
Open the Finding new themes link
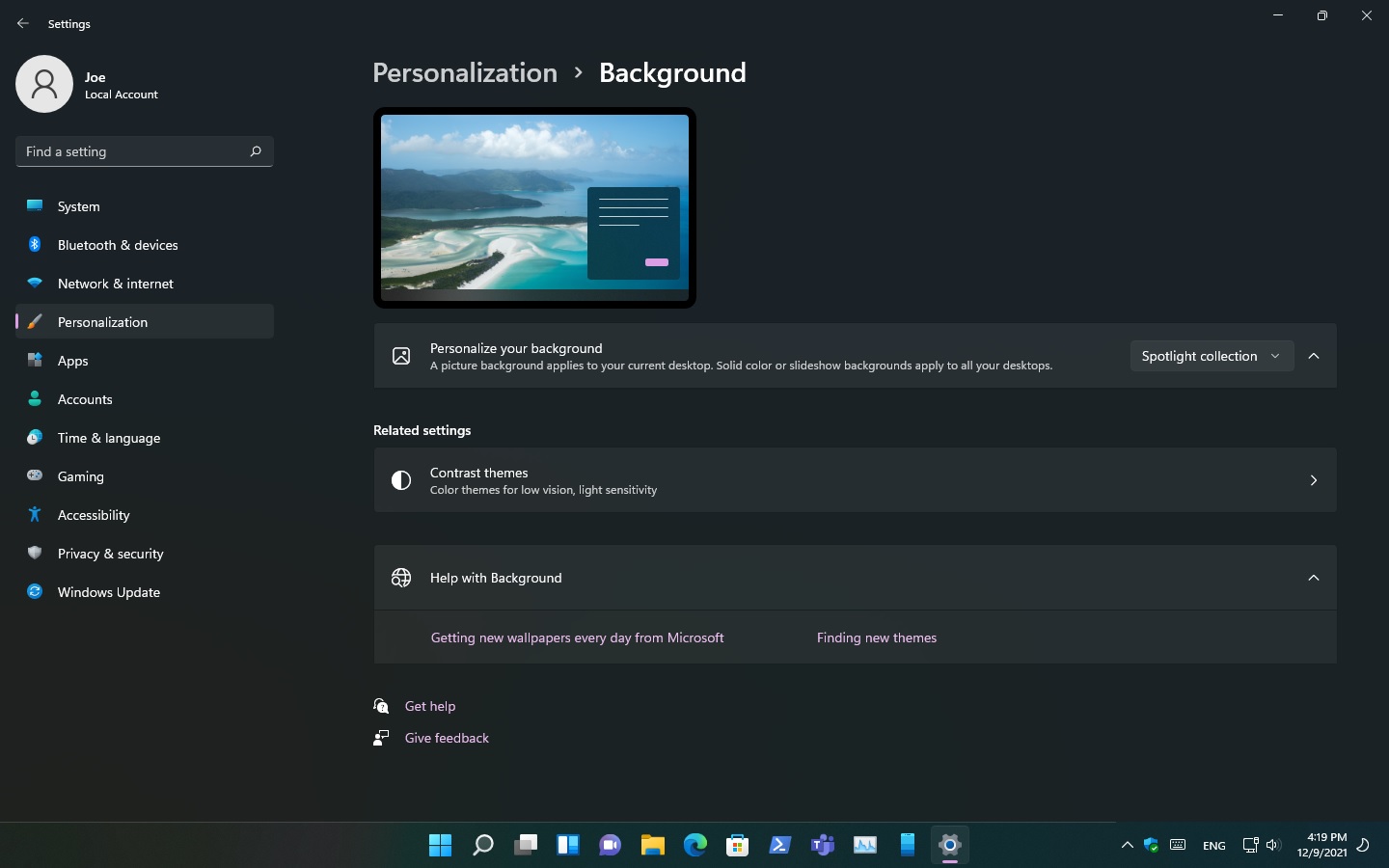(876, 637)
